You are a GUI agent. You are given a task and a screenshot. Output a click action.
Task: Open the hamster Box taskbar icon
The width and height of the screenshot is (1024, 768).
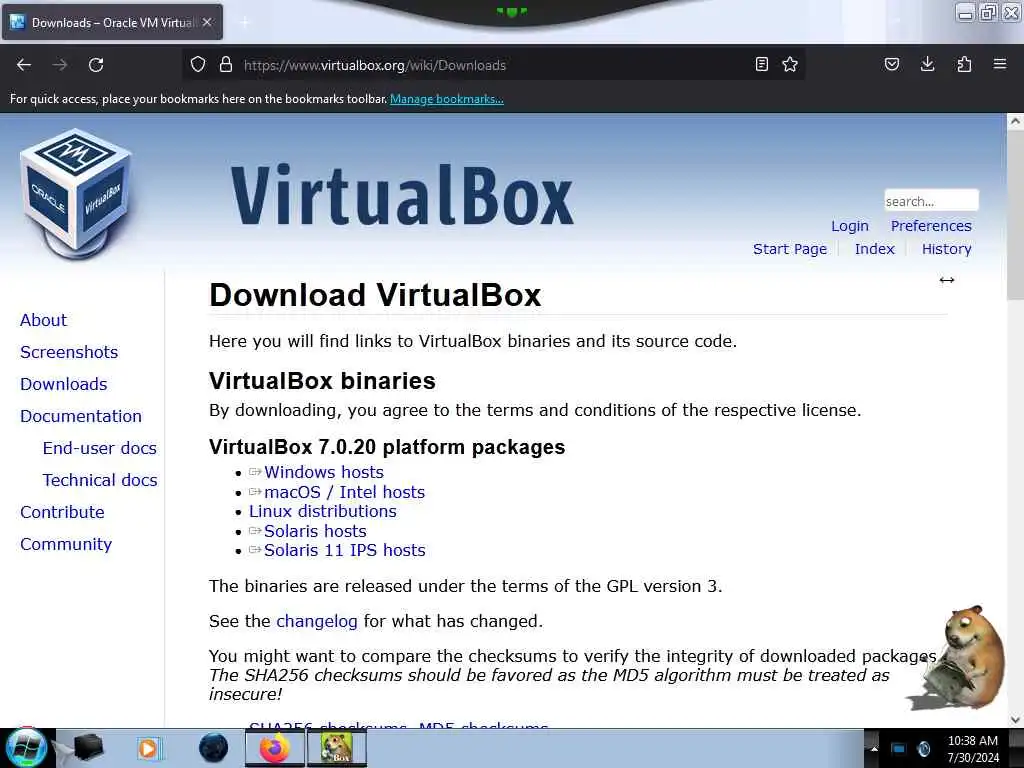tap(336, 748)
